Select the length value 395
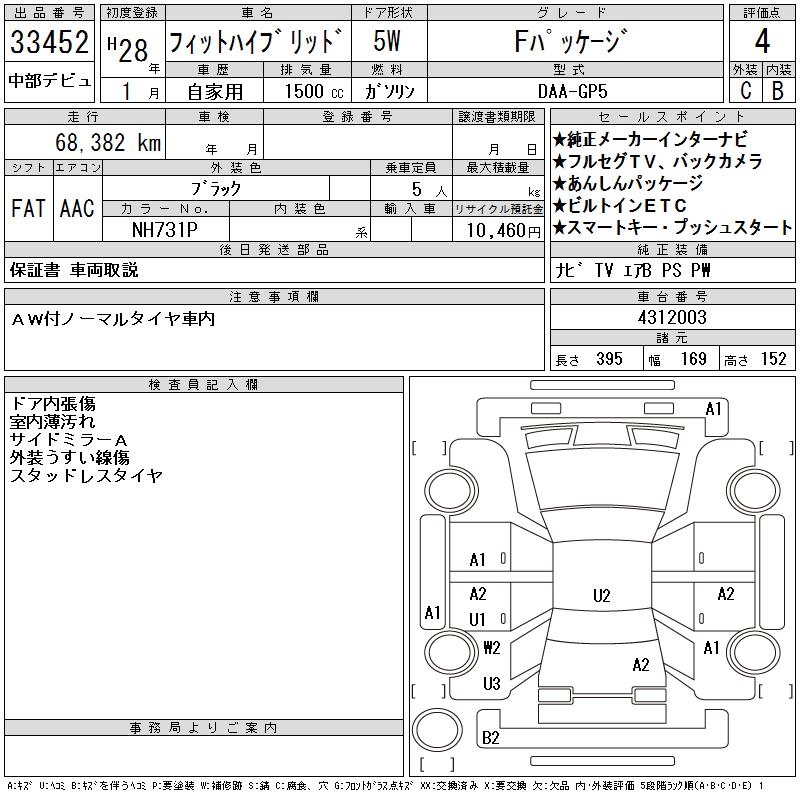 click(x=609, y=359)
